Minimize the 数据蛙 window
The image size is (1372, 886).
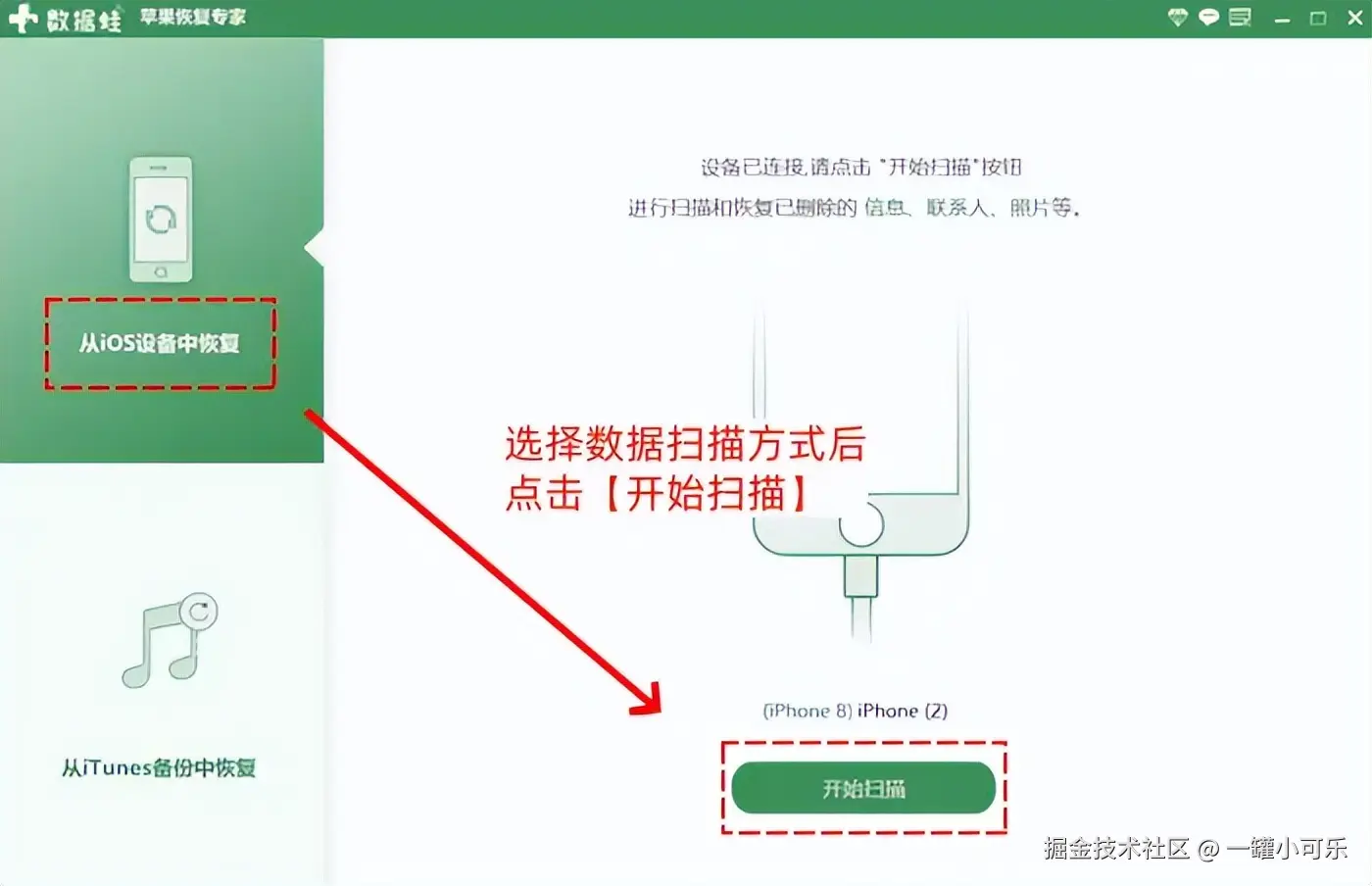click(x=1283, y=18)
